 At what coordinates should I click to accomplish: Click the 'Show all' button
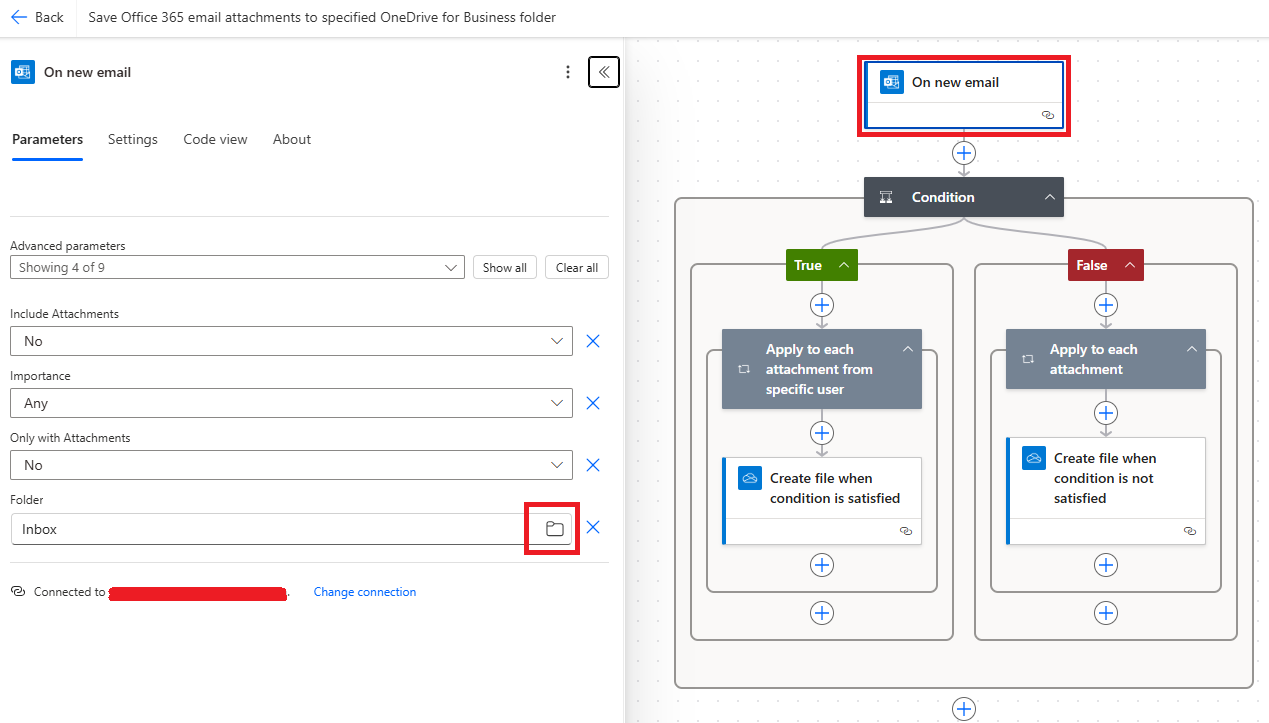point(504,267)
